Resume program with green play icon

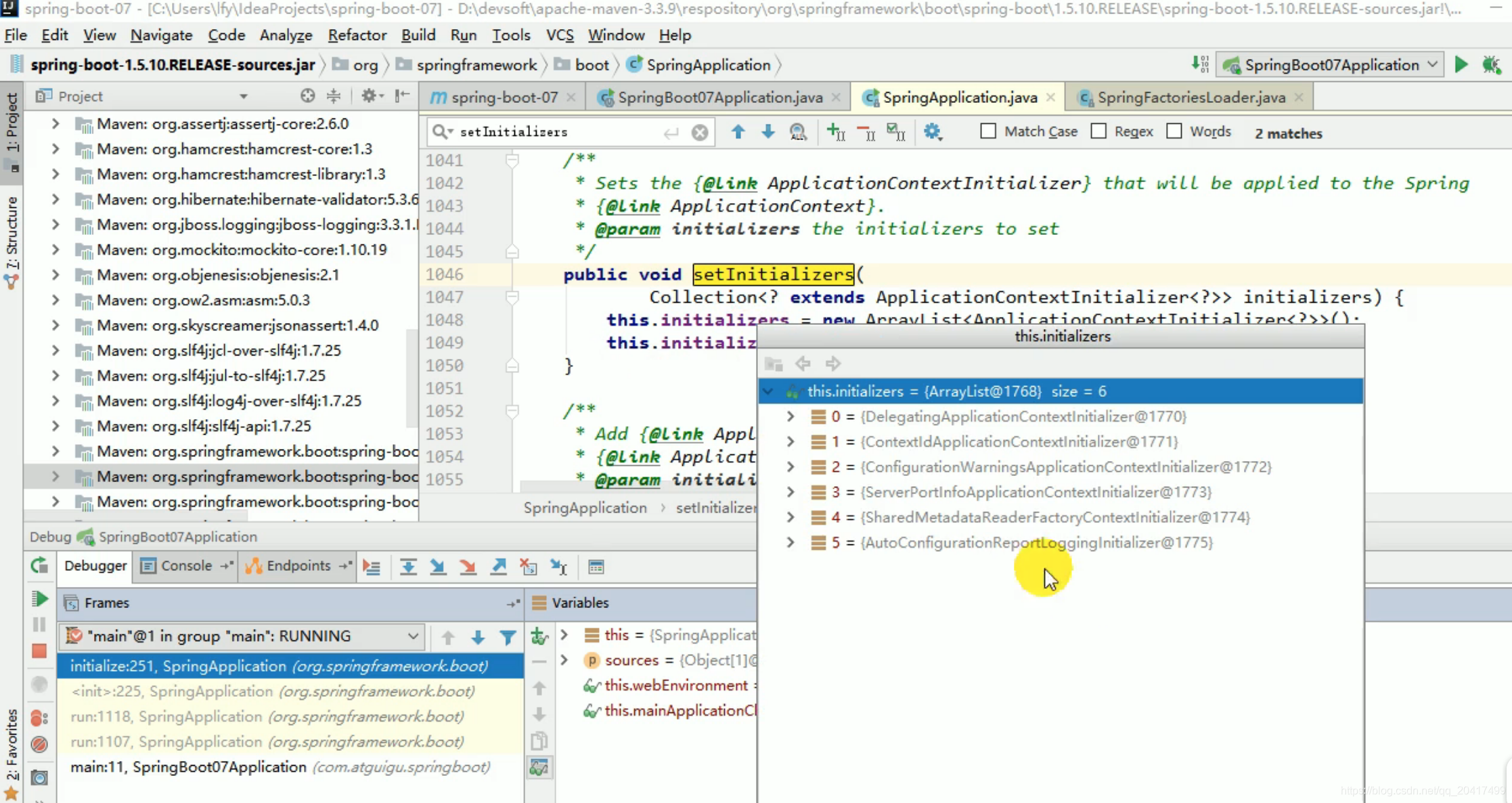click(39, 599)
